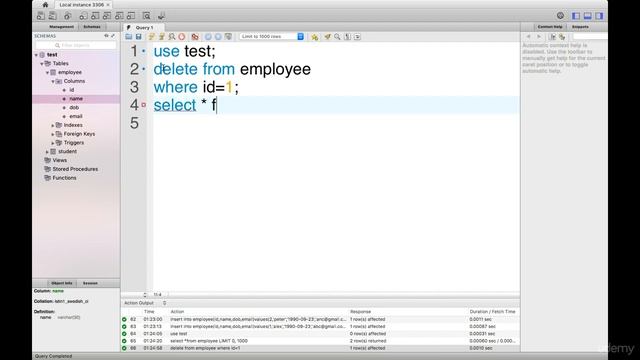Select the 'delete from employee where id=1' log row
Screen dimensions: 640x360
pos(320,348)
